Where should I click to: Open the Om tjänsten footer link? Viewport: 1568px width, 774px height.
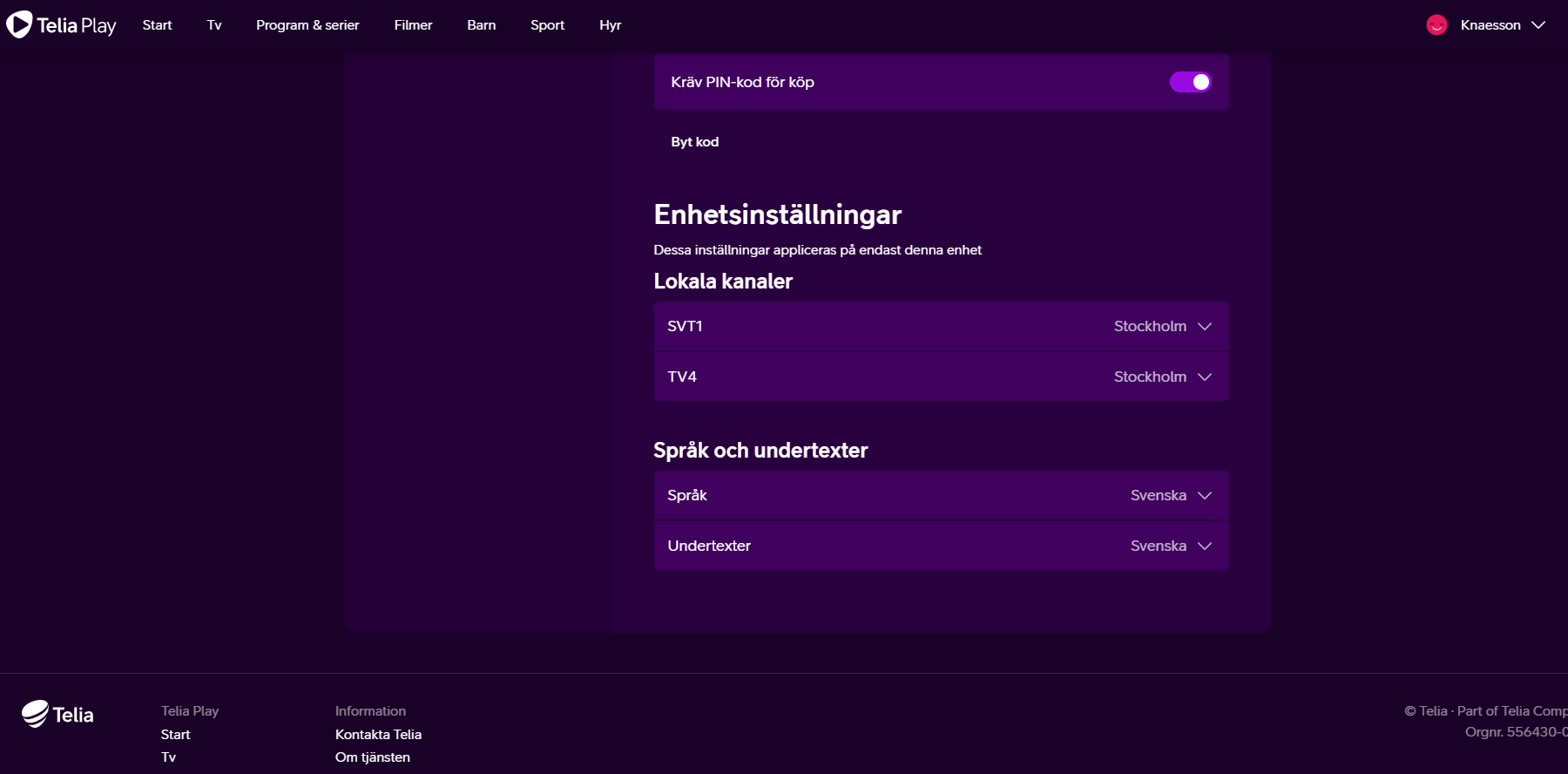pos(372,757)
